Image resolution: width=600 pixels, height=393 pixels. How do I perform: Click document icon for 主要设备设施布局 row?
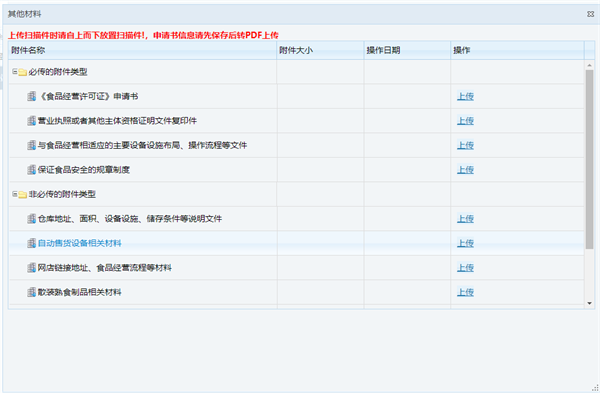click(x=31, y=145)
